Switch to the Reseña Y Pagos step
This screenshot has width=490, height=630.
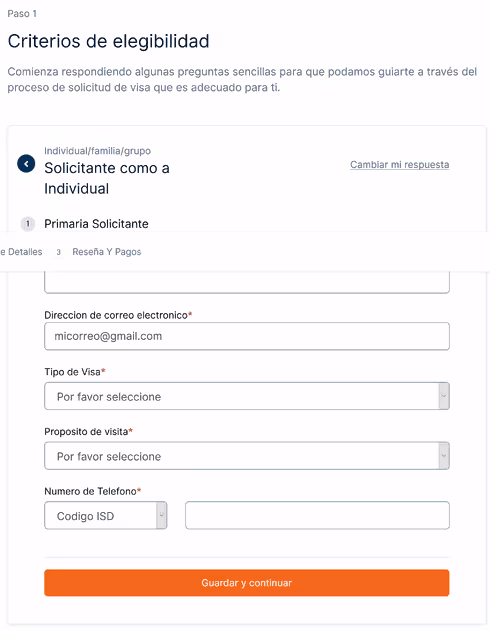(x=107, y=252)
